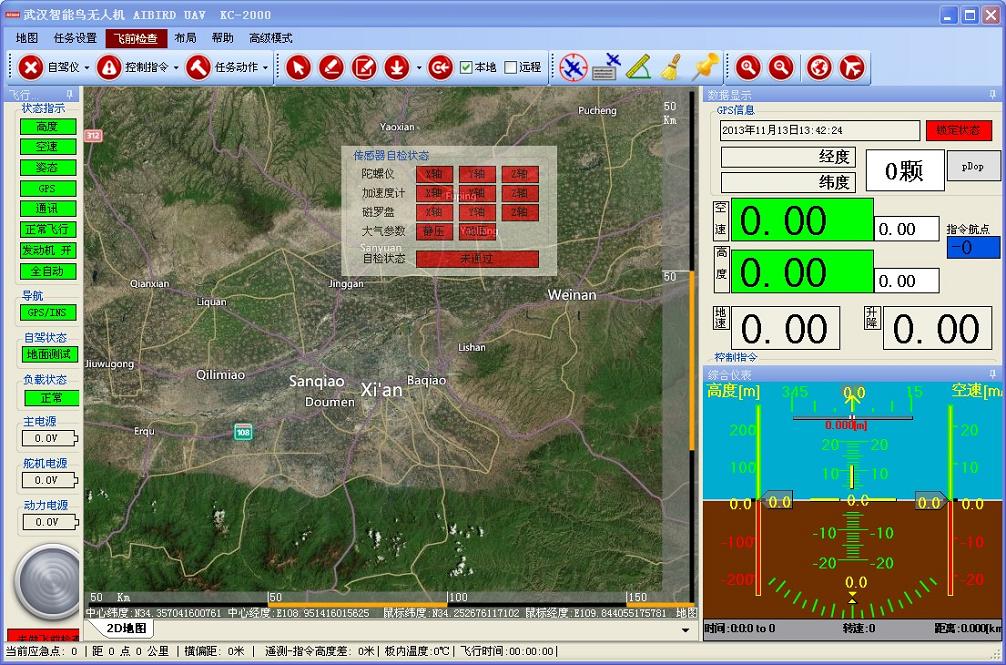This screenshot has height=665, width=1006.
Task: Open the 任务设置 menu
Action: (x=75, y=38)
